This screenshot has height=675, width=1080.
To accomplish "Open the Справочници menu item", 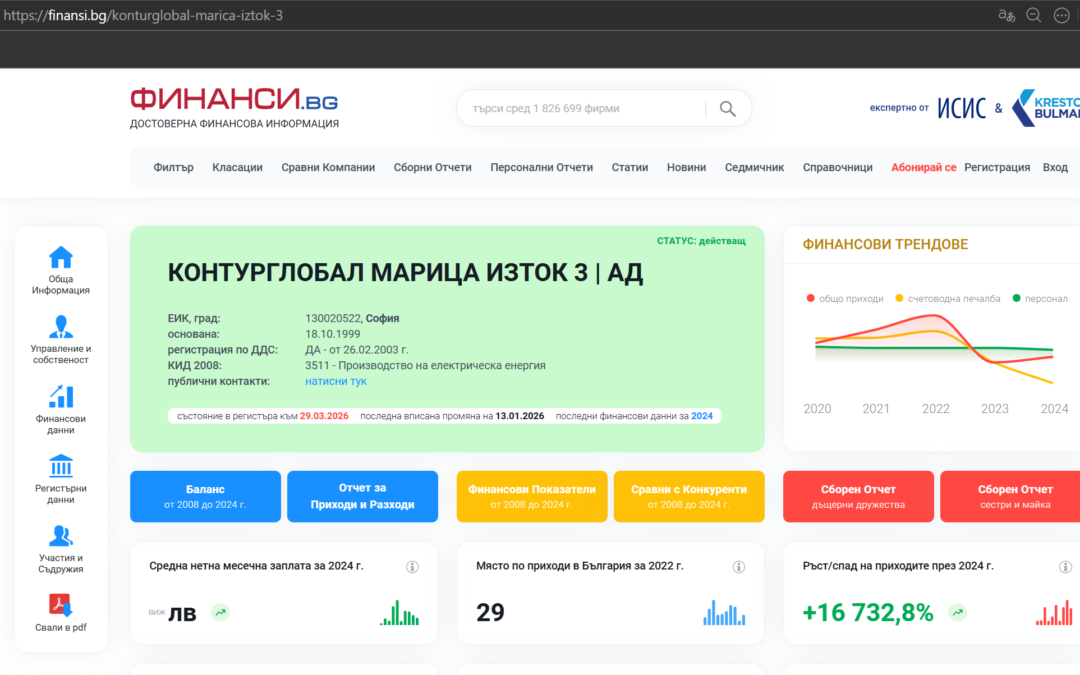I will [x=838, y=167].
